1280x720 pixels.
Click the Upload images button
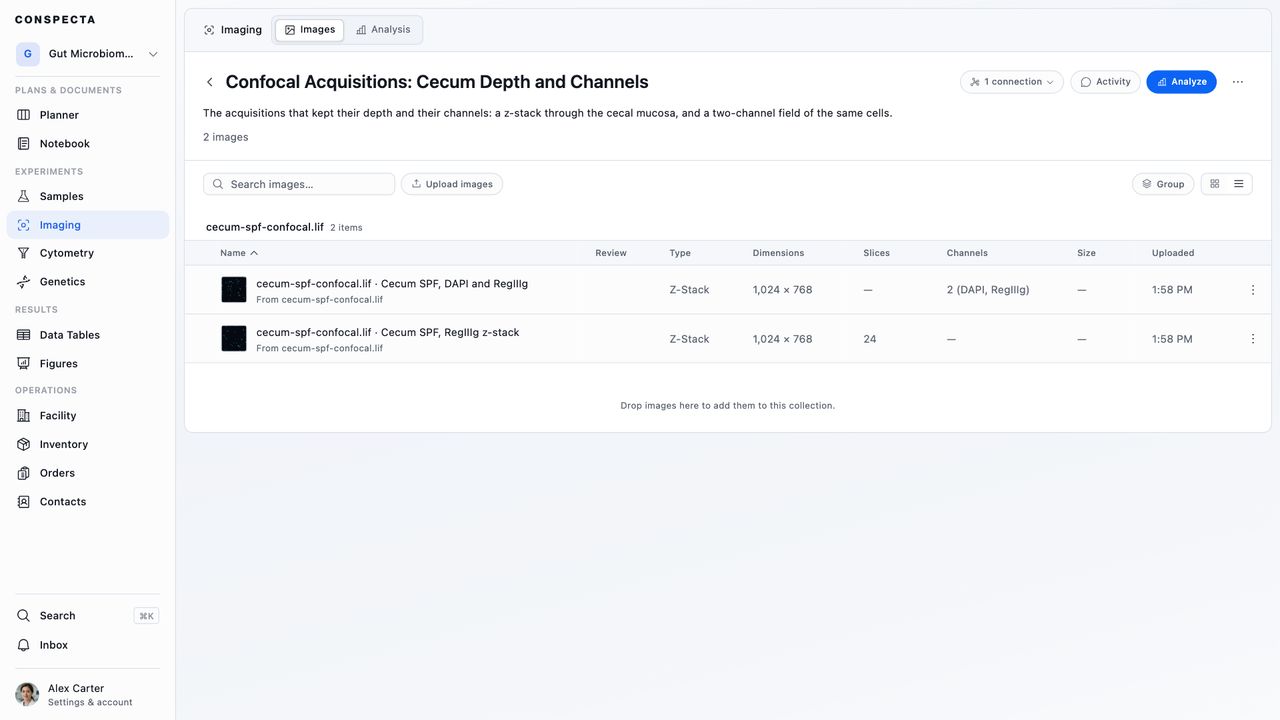[452, 184]
